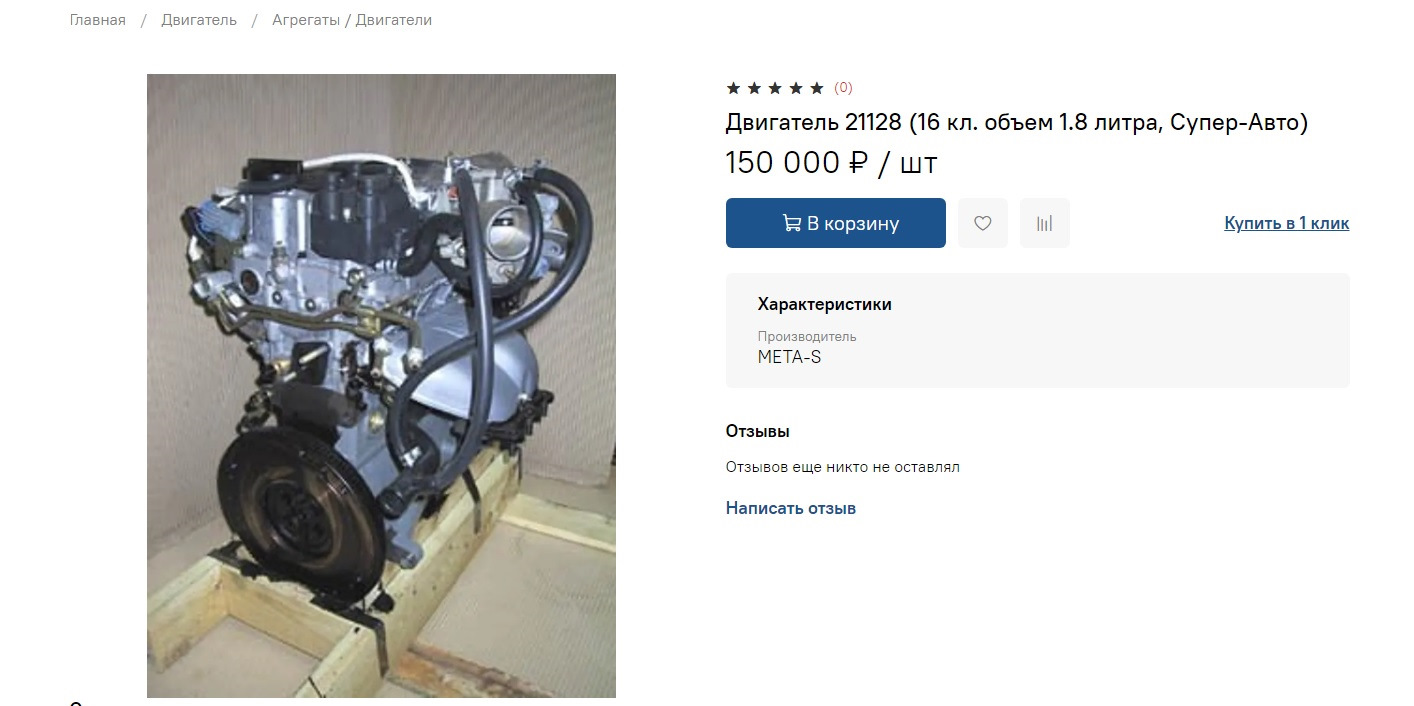
Task: Open Написать отзыв link
Action: click(x=791, y=508)
